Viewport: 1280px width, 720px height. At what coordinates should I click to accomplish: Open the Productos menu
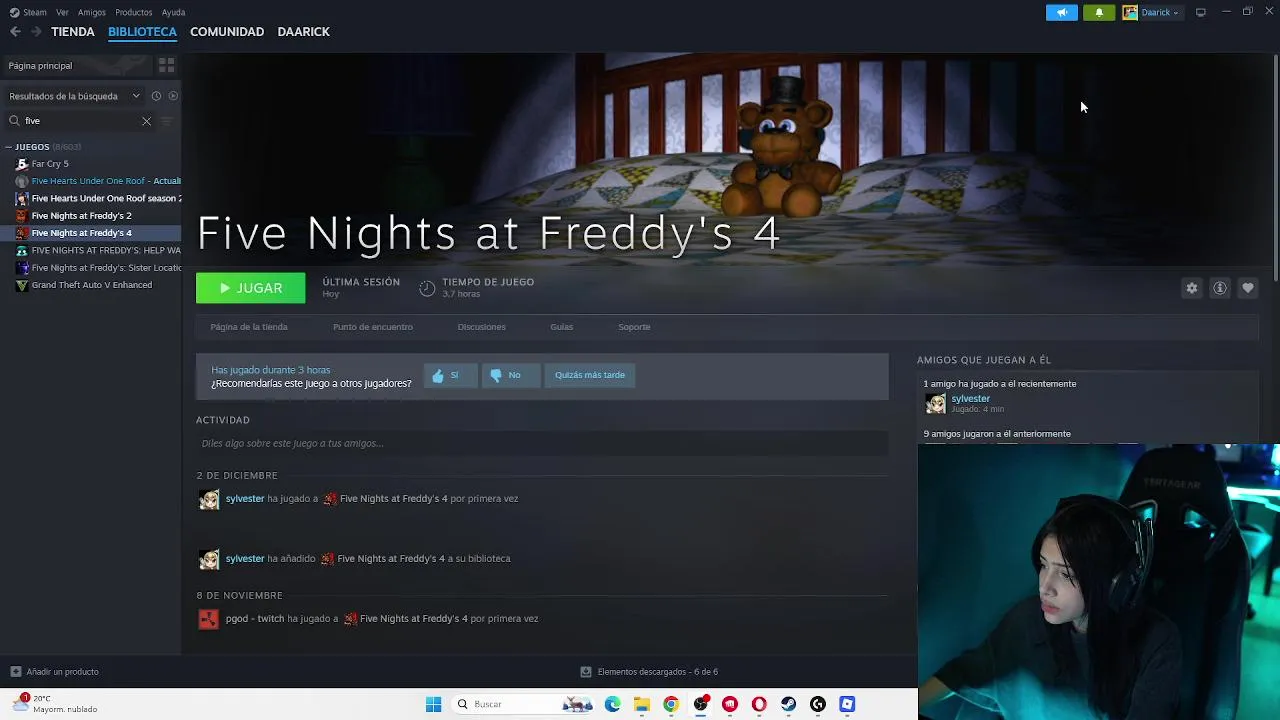tap(134, 12)
